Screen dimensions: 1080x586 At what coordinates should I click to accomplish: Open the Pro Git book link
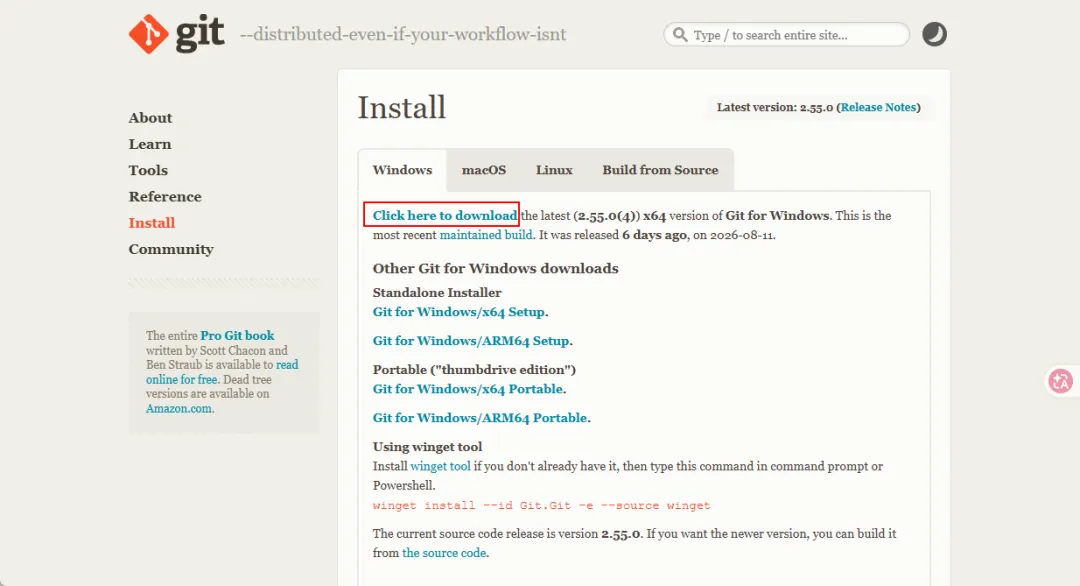[237, 335]
